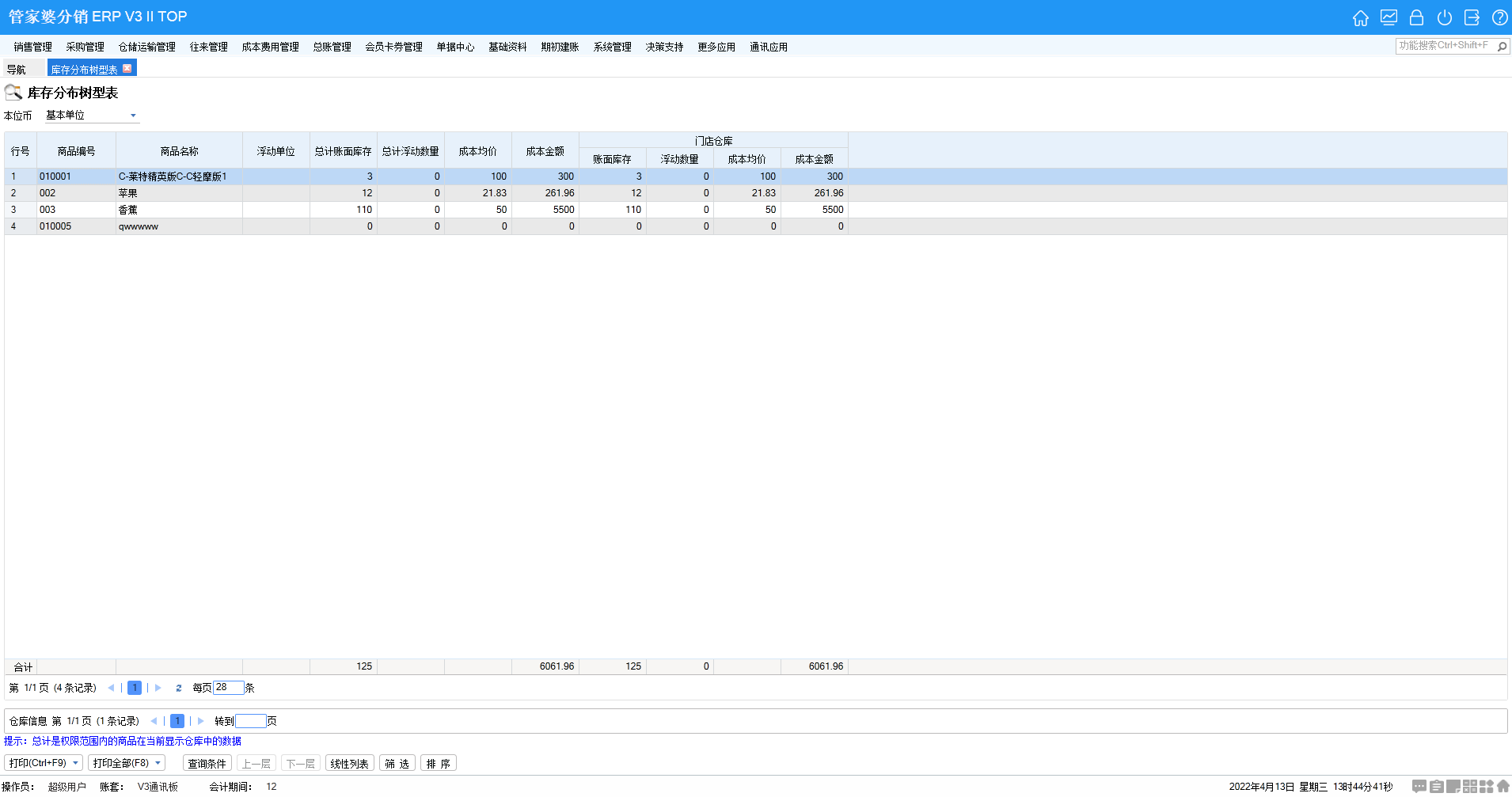This screenshot has width=1512, height=797.
Task: Click the 转到 page number input field
Action: 250,721
